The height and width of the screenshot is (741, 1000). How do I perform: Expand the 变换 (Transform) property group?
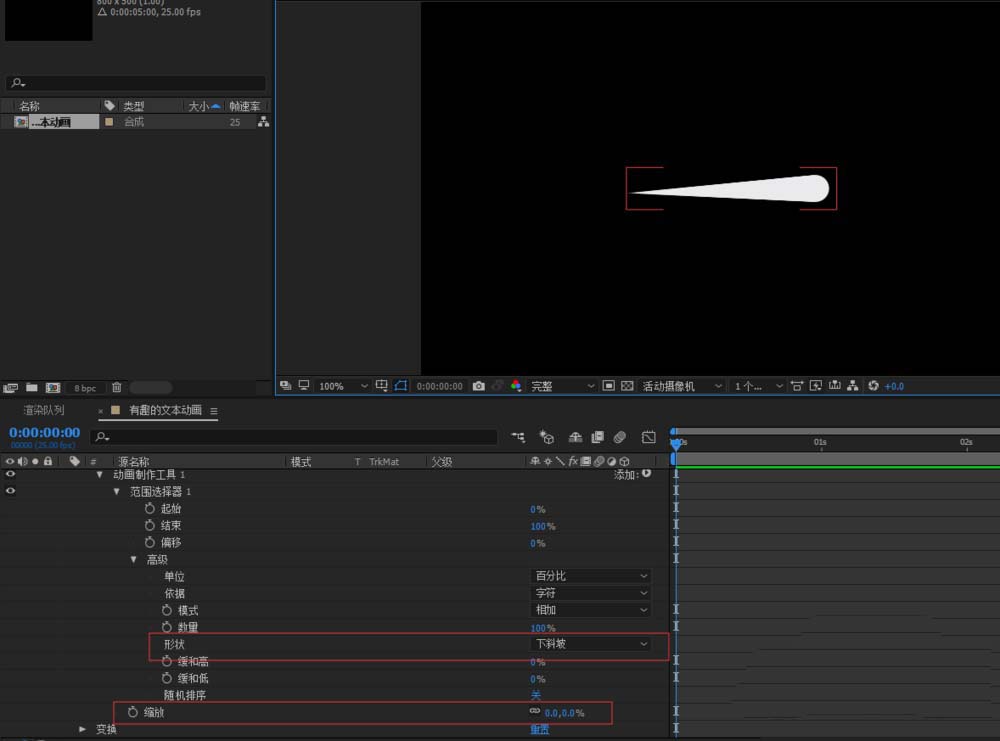coord(83,729)
